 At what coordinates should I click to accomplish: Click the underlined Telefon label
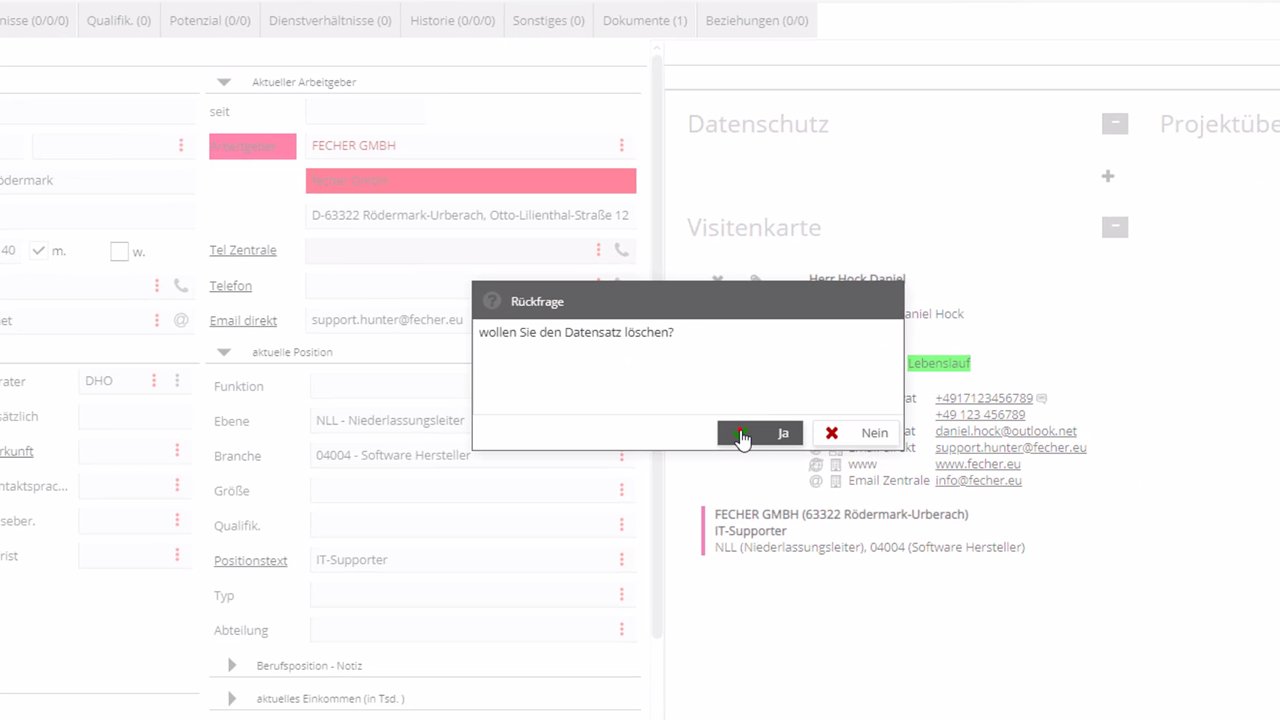tap(231, 286)
